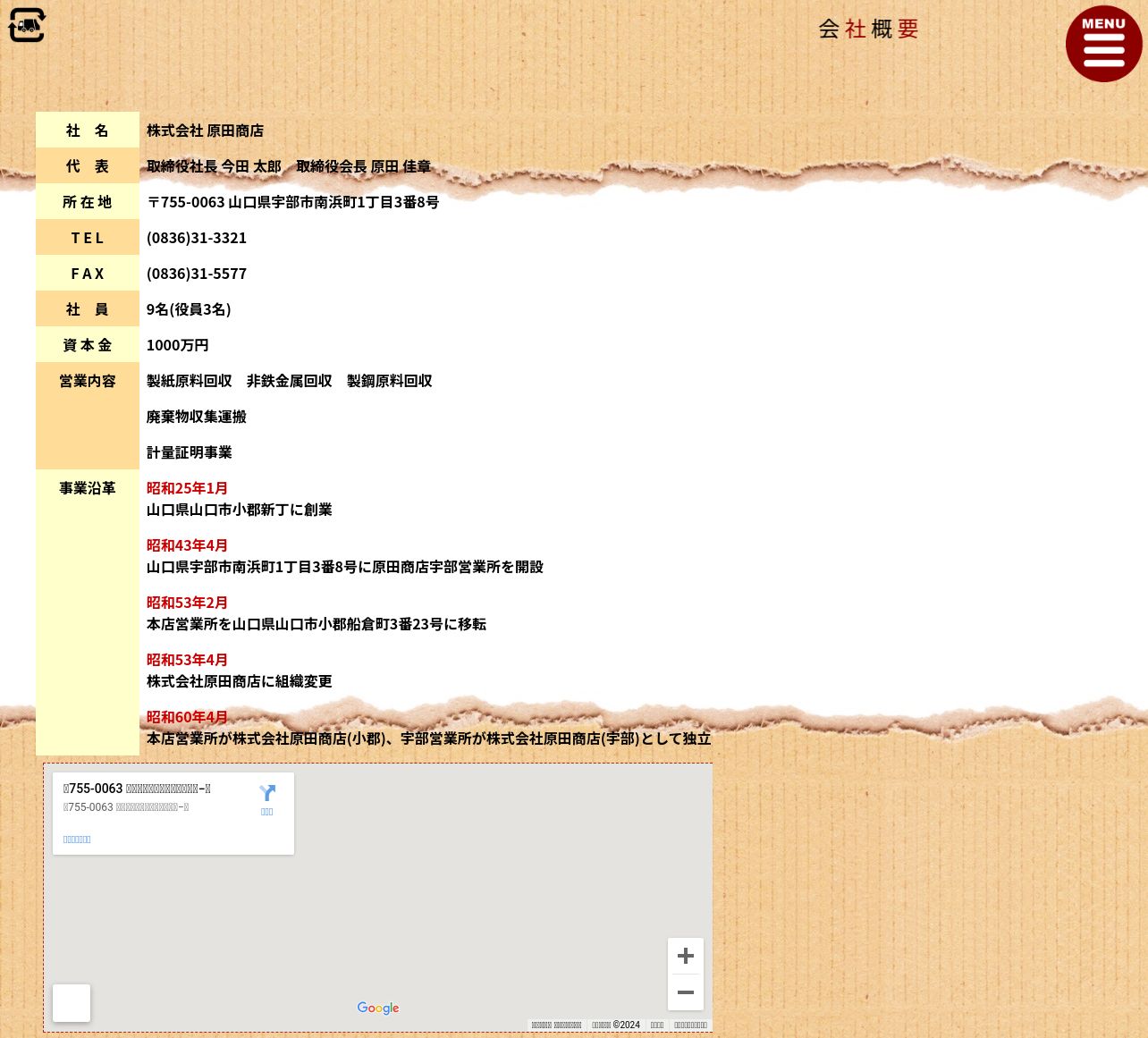Select the company name 株式会社 原田商店
The image size is (1148, 1038).
pos(206,131)
